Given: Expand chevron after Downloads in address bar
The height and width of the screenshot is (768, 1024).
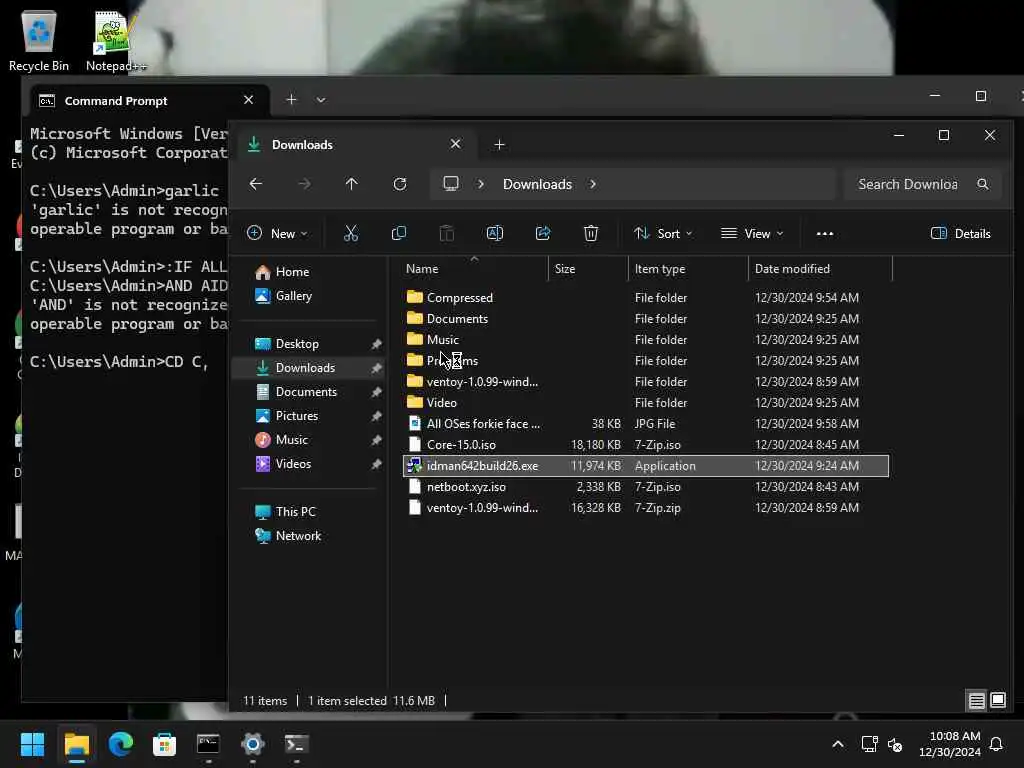Looking at the screenshot, I should pos(593,184).
